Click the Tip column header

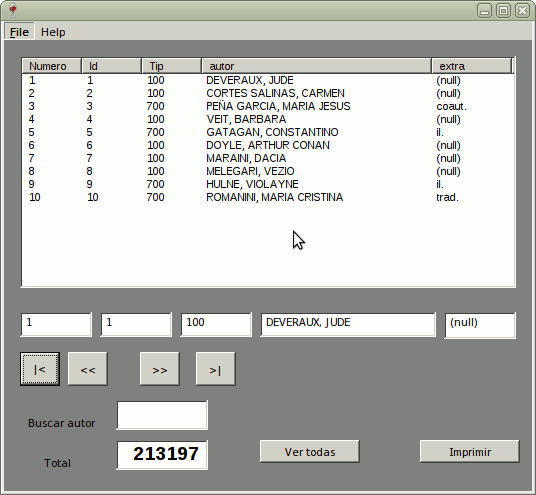(171, 66)
